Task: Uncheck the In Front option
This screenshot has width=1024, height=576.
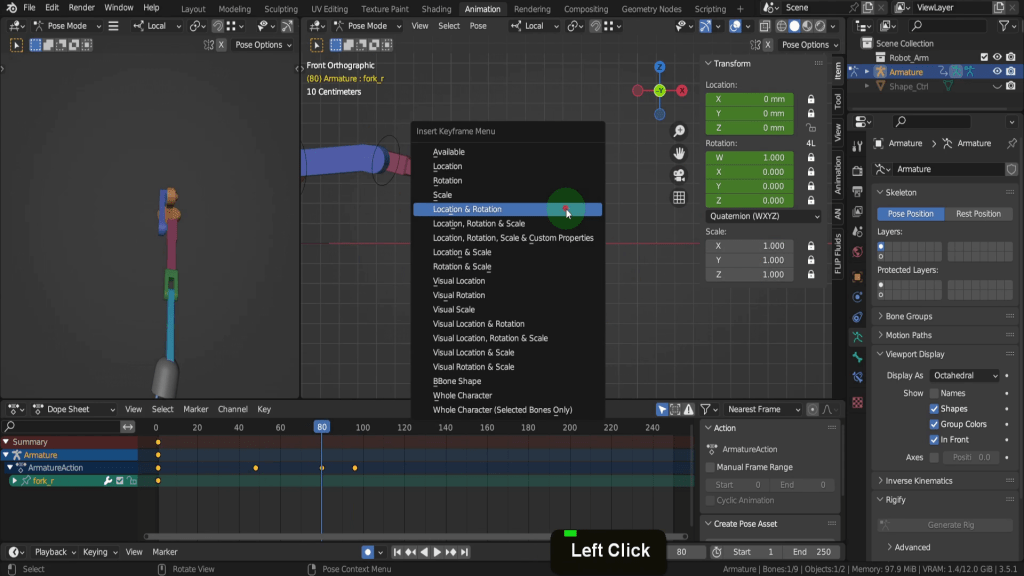Action: tap(935, 440)
